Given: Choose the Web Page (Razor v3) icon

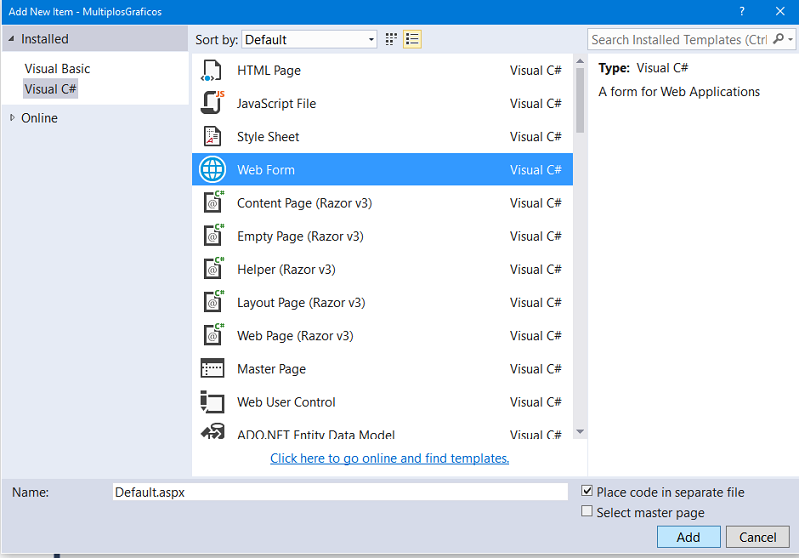Looking at the screenshot, I should pyautogui.click(x=213, y=335).
